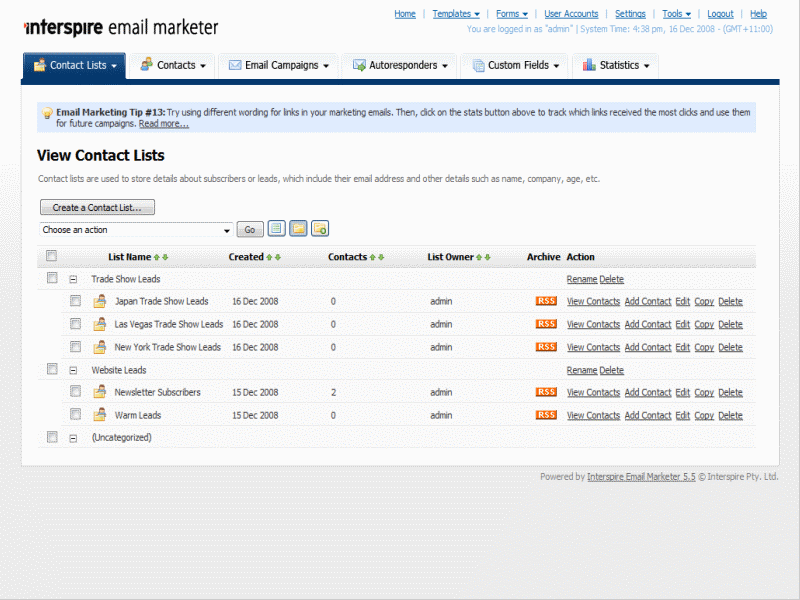The height and width of the screenshot is (600, 800).
Task: Check the New York Trade Show Leads checkbox
Action: 76,346
